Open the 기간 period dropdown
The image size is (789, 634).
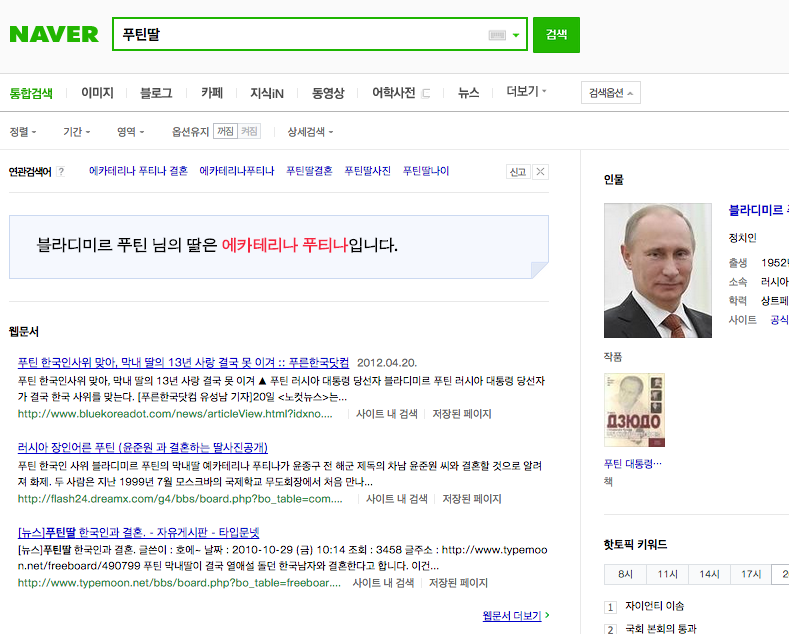click(76, 132)
